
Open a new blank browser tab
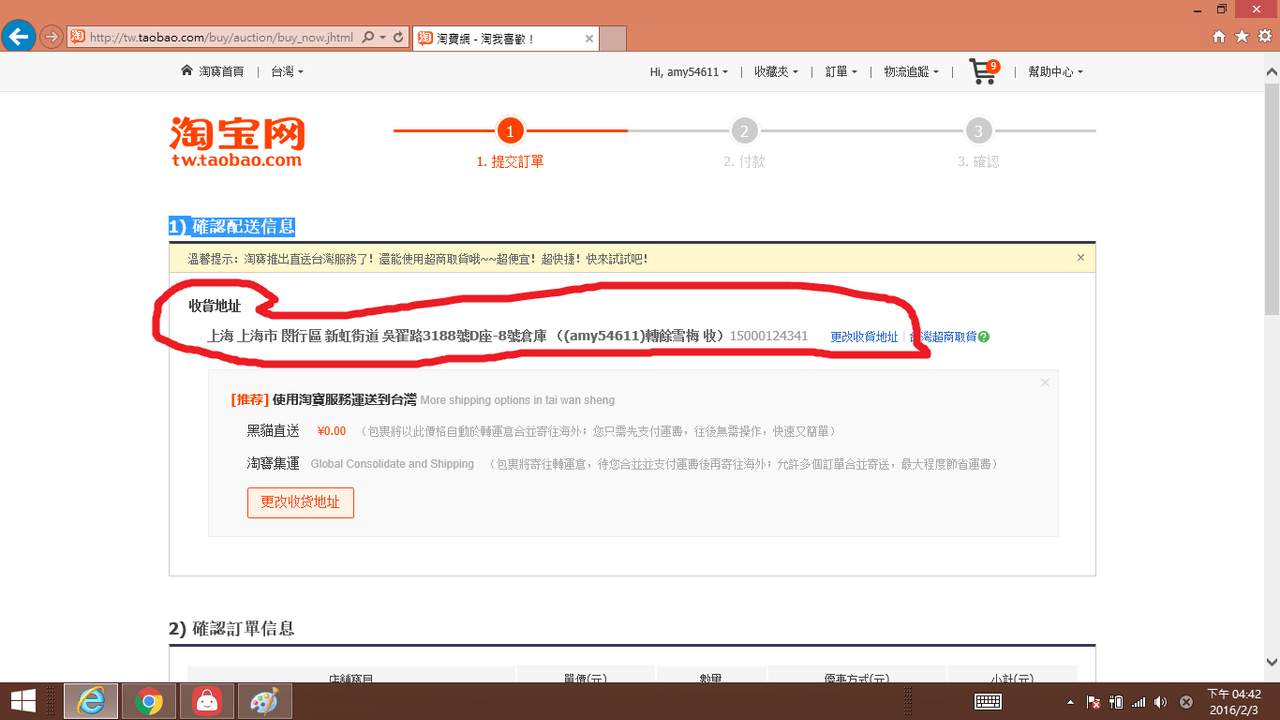pyautogui.click(x=613, y=39)
